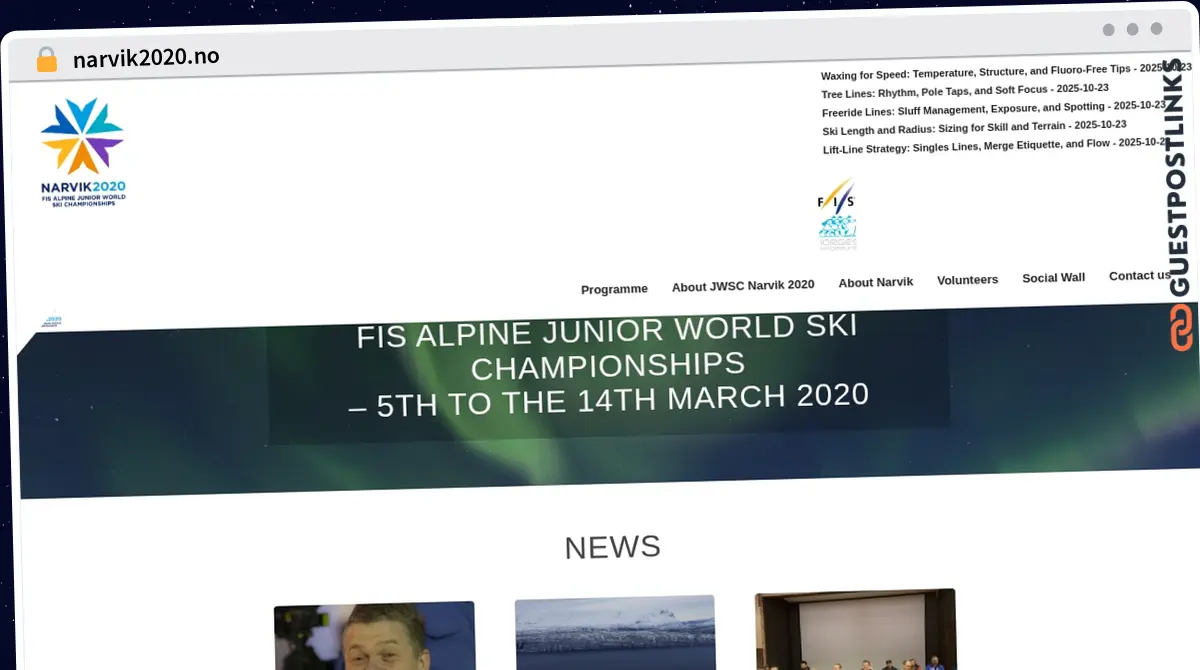Click the leftmost gray window control dot
Viewport: 1200px width, 670px height.
click(1109, 30)
